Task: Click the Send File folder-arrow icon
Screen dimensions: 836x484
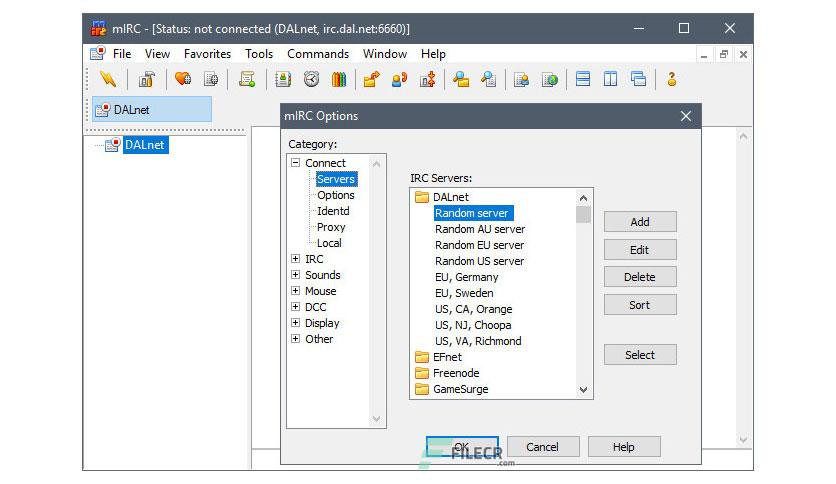Action: (x=372, y=79)
